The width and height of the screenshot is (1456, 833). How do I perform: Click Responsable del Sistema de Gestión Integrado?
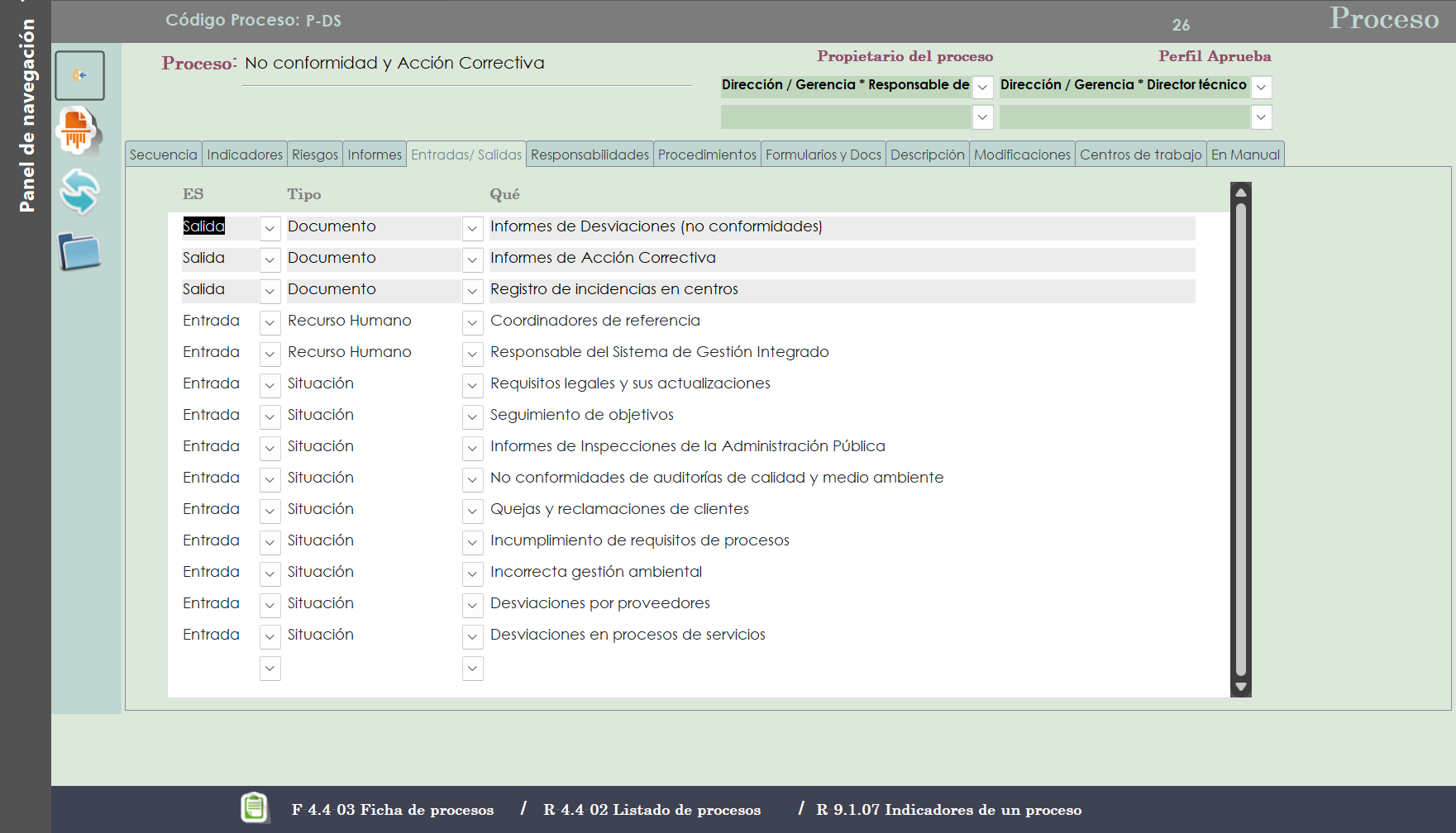(659, 352)
